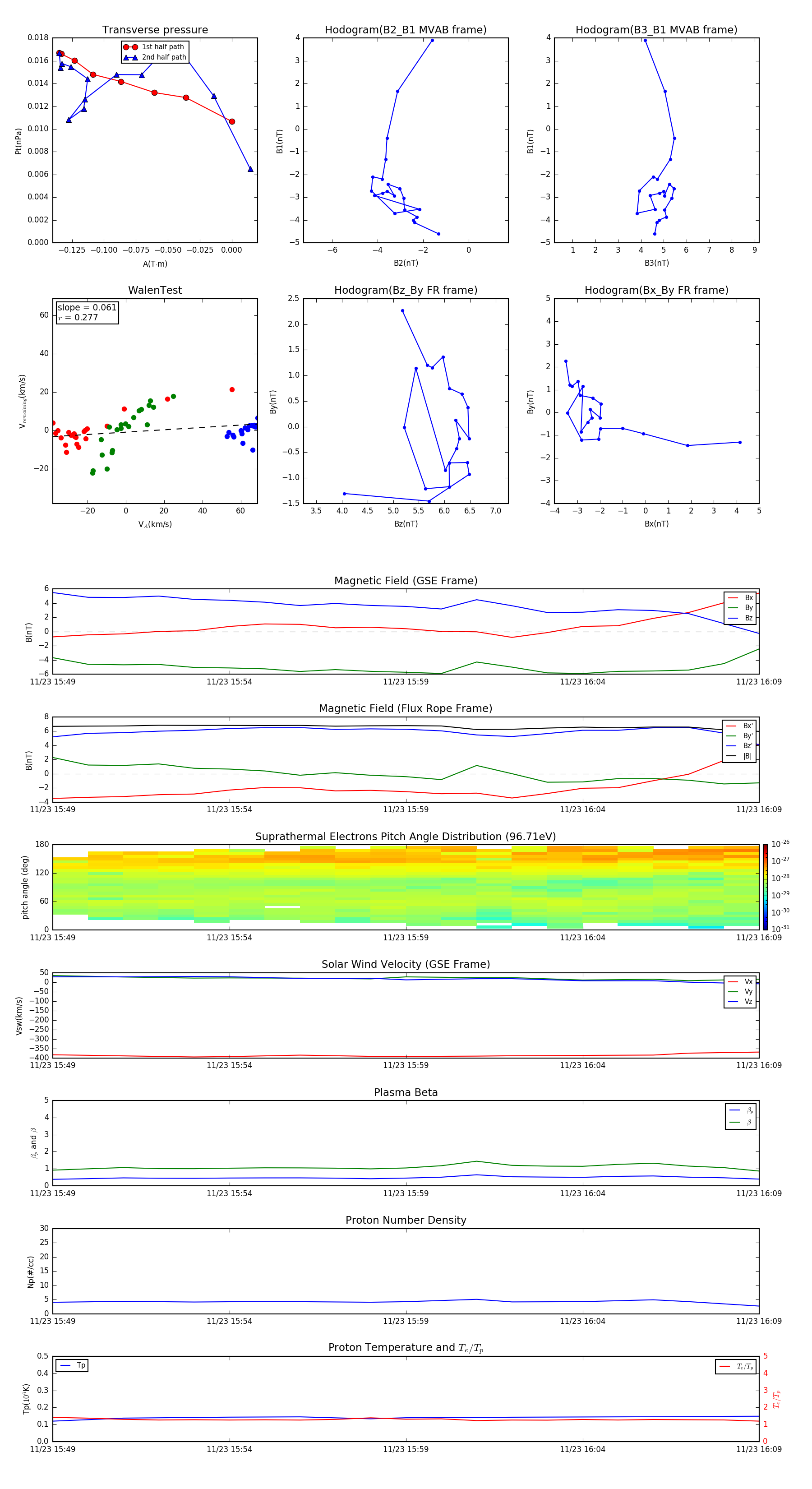Click the 'Hodogram(B3_B1 MVAB frame)' title
Viewport: 812px width, 1489px height.
coord(656,30)
